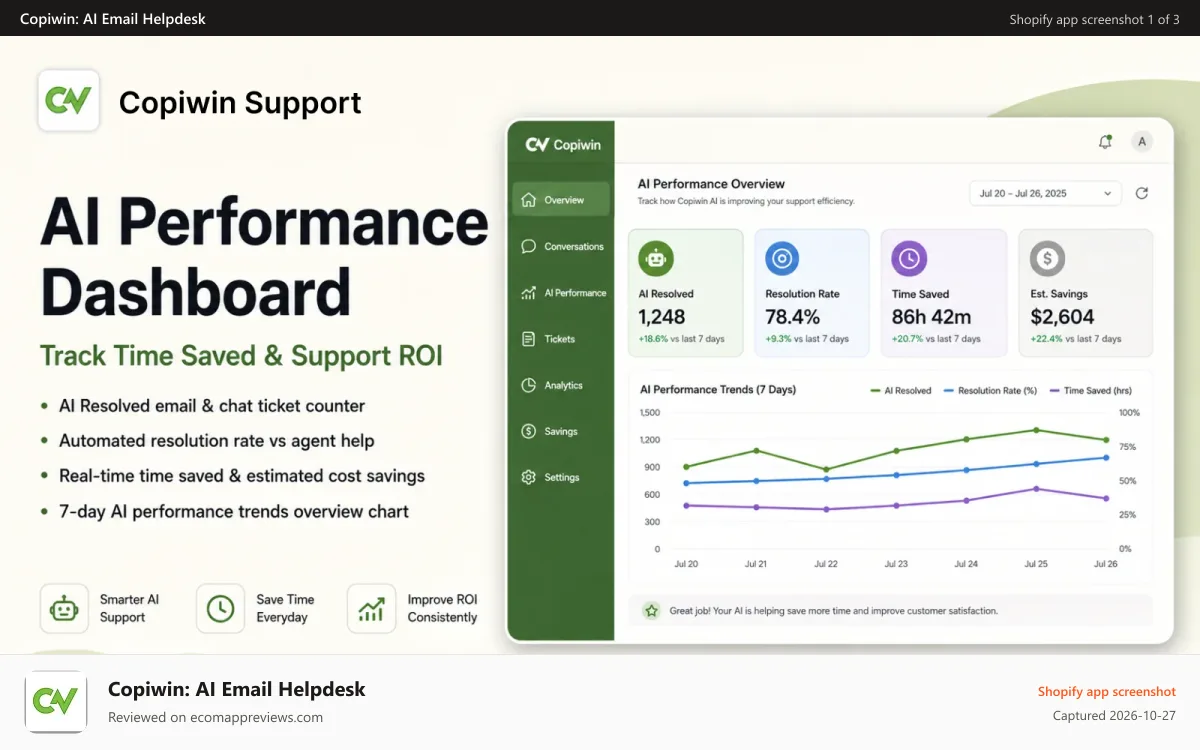Click the Savings dollar icon in sidebar
The height and width of the screenshot is (750, 1200).
tap(529, 431)
